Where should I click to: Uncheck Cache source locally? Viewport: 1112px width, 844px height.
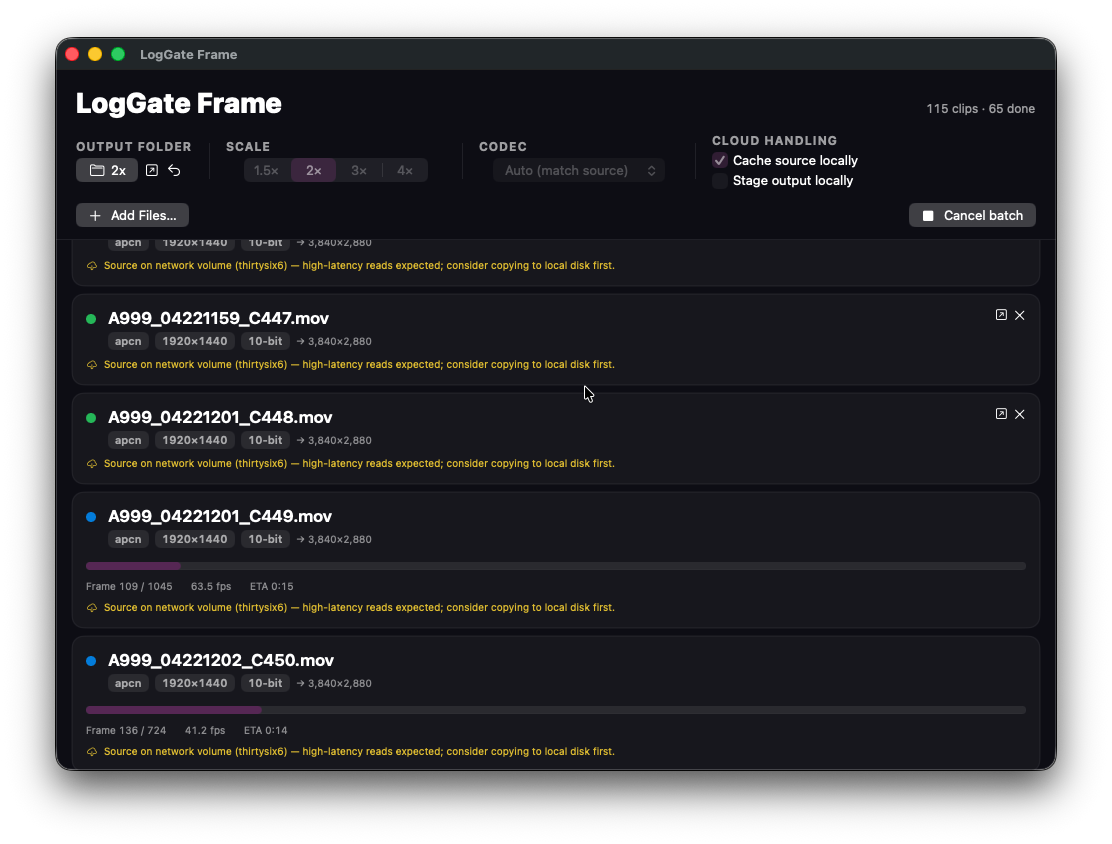720,160
